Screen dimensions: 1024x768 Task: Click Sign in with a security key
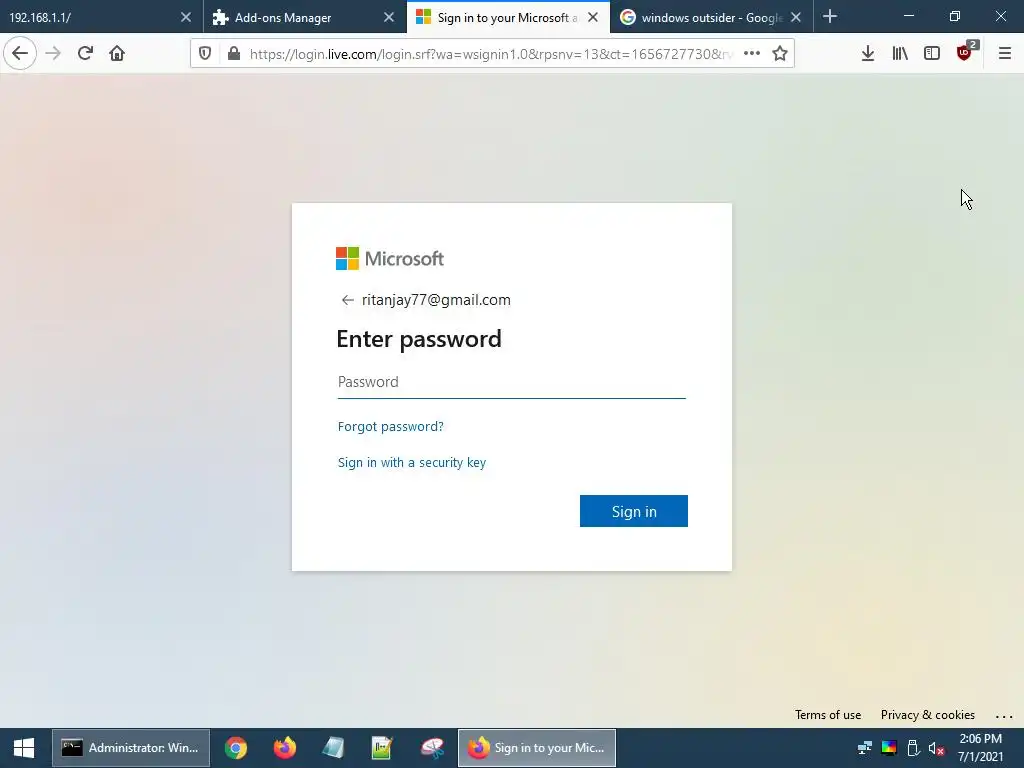(411, 462)
